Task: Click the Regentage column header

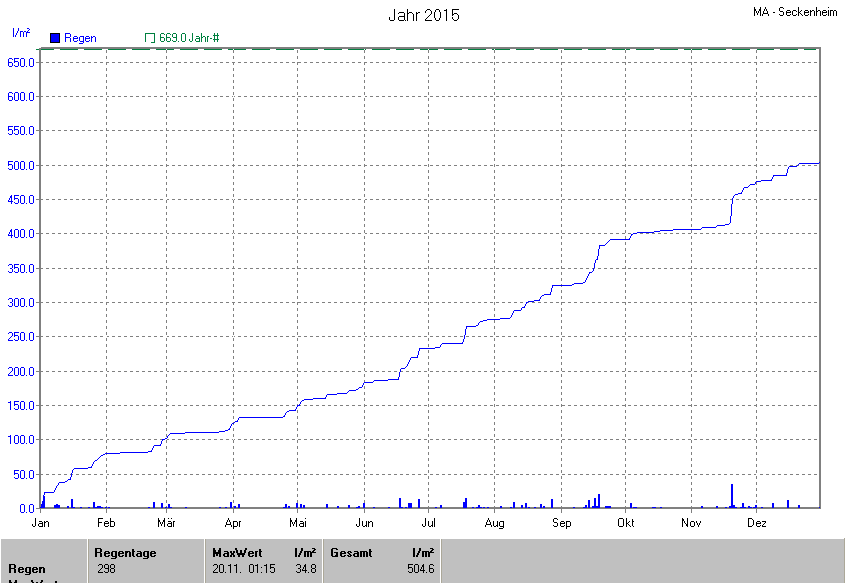Action: pos(125,553)
